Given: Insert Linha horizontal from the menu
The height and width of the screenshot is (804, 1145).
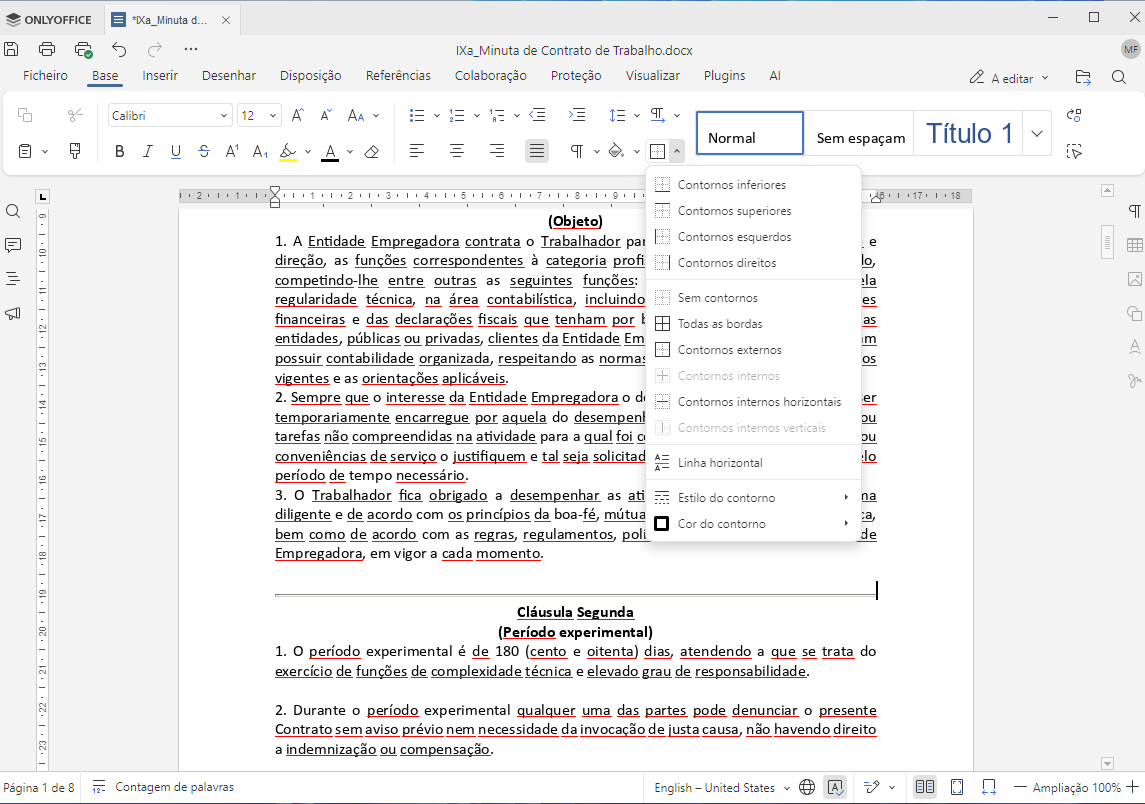Looking at the screenshot, I should tap(754, 463).
